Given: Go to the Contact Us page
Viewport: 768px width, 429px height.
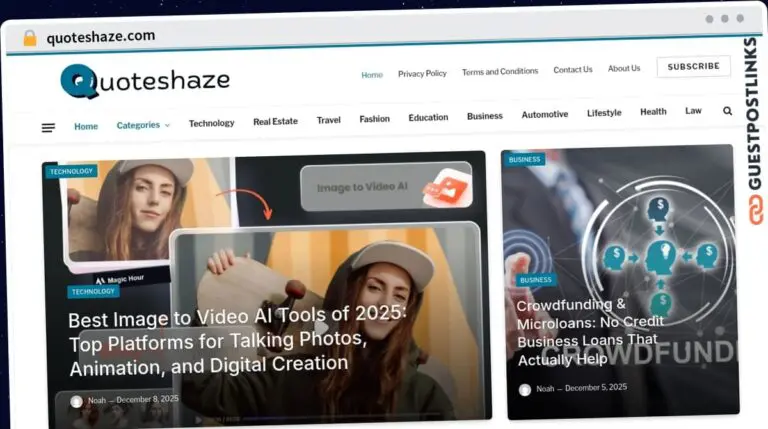Looking at the screenshot, I should (x=573, y=70).
